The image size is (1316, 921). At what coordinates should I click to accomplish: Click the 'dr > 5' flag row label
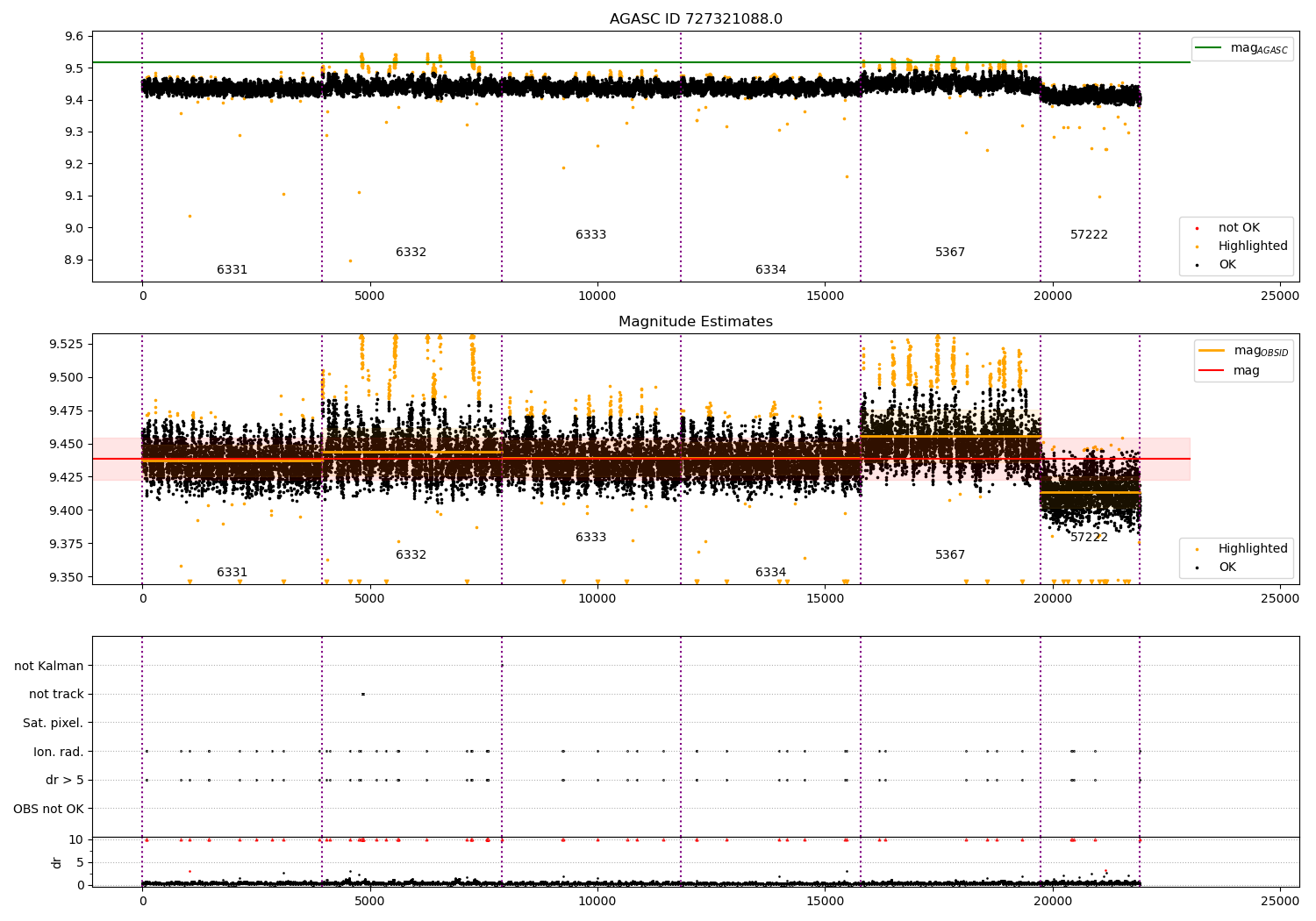click(x=65, y=781)
